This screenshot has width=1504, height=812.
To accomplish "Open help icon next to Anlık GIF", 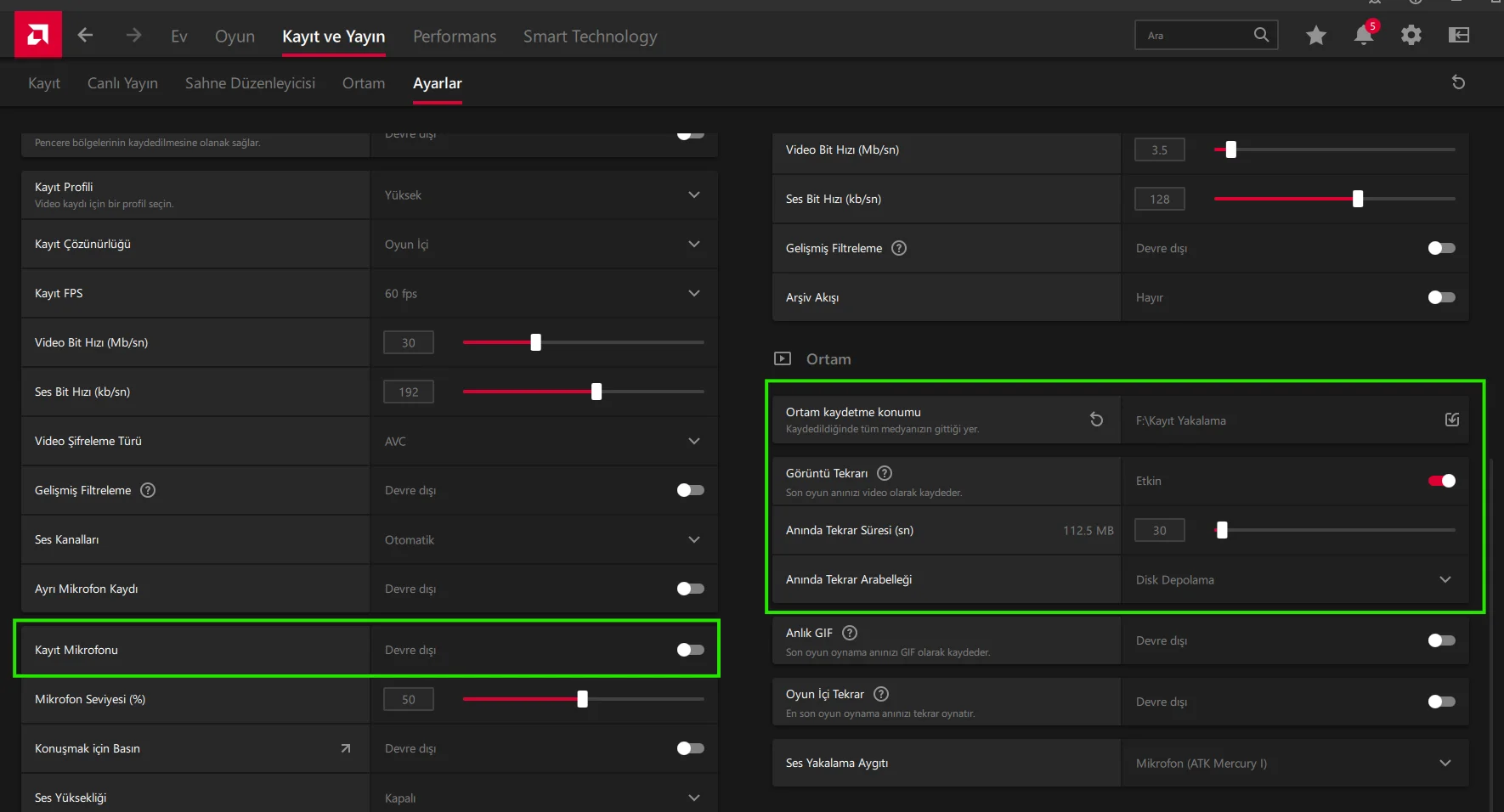I will 850,633.
